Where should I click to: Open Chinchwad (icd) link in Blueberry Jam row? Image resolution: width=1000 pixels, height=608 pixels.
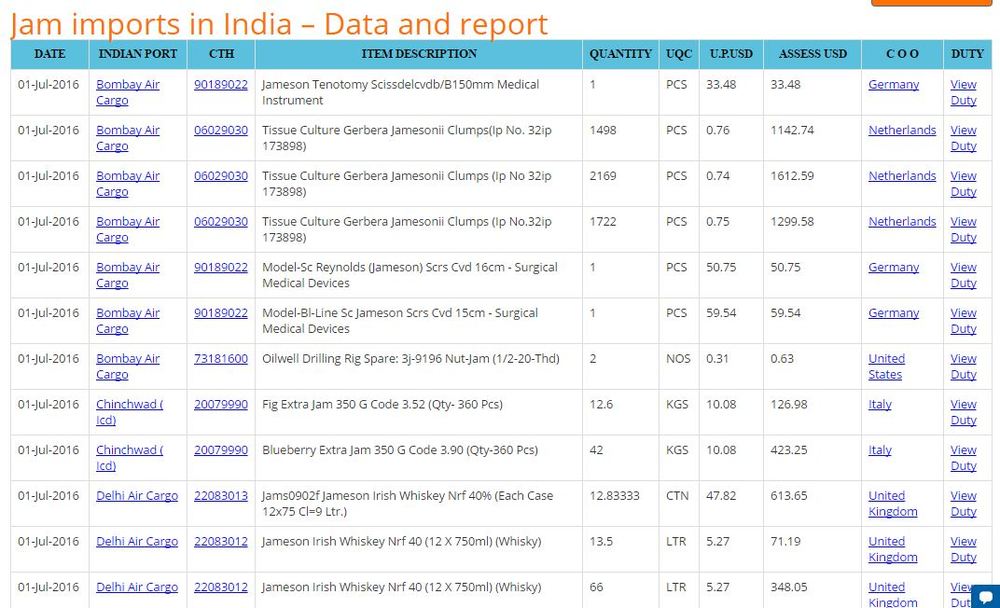tap(129, 458)
